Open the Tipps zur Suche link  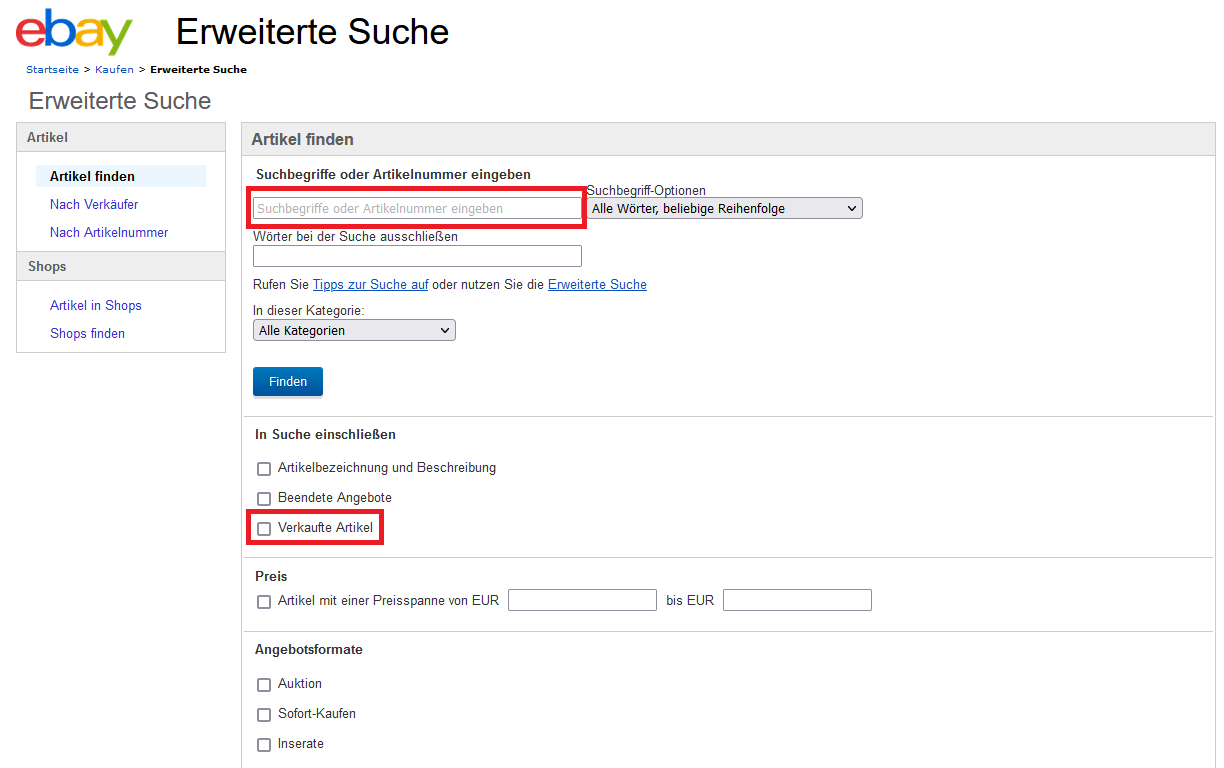click(x=370, y=285)
